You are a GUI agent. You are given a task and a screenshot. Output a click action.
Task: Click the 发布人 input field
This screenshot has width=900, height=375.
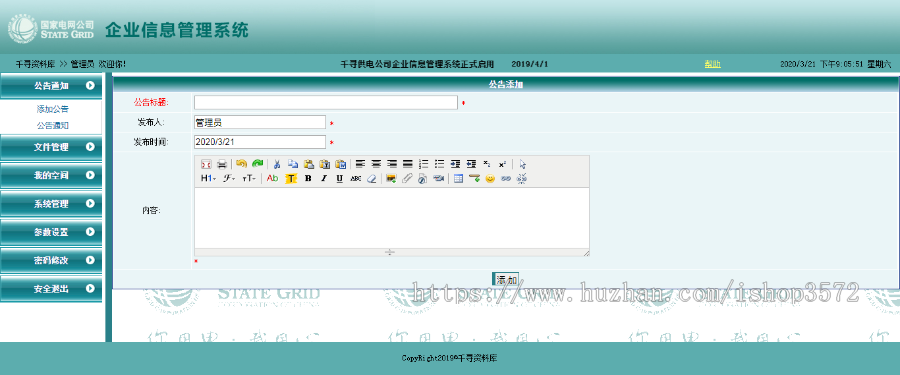pos(260,122)
